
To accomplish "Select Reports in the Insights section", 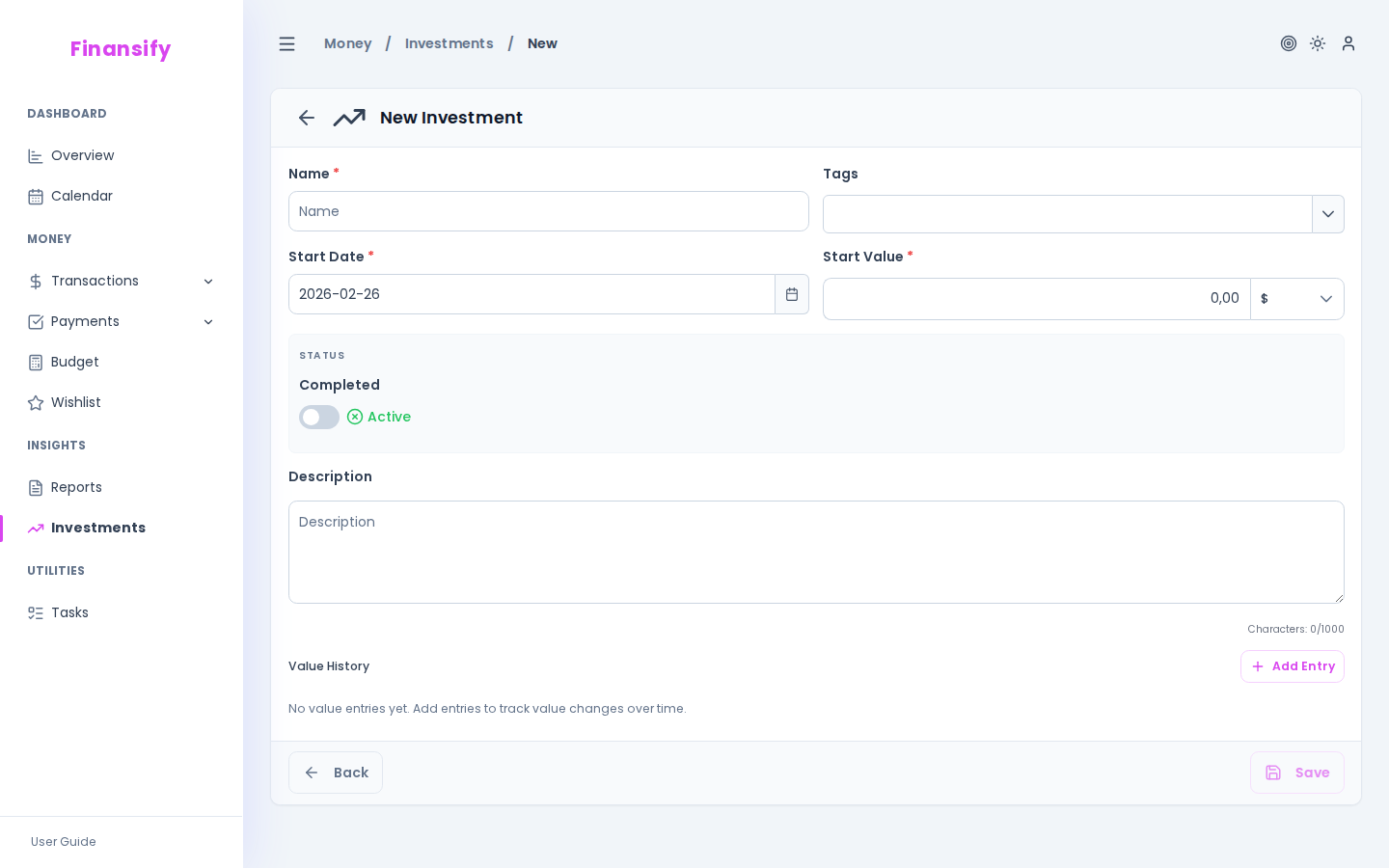I will click(76, 487).
